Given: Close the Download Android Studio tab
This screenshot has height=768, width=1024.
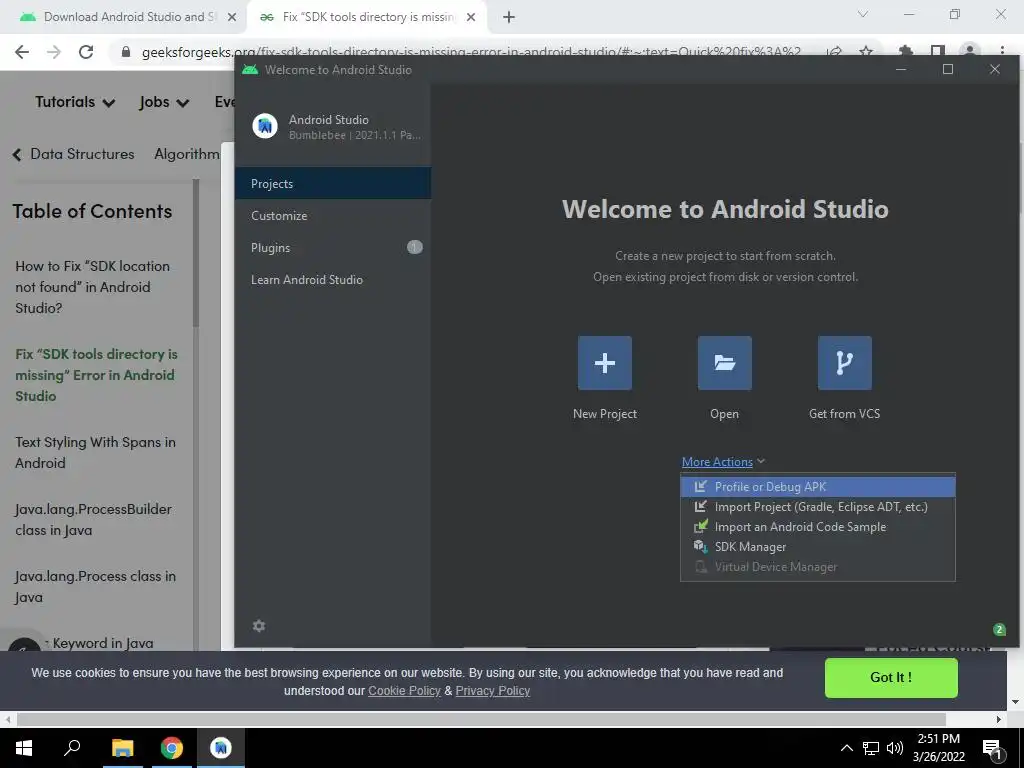Looking at the screenshot, I should tap(232, 18).
